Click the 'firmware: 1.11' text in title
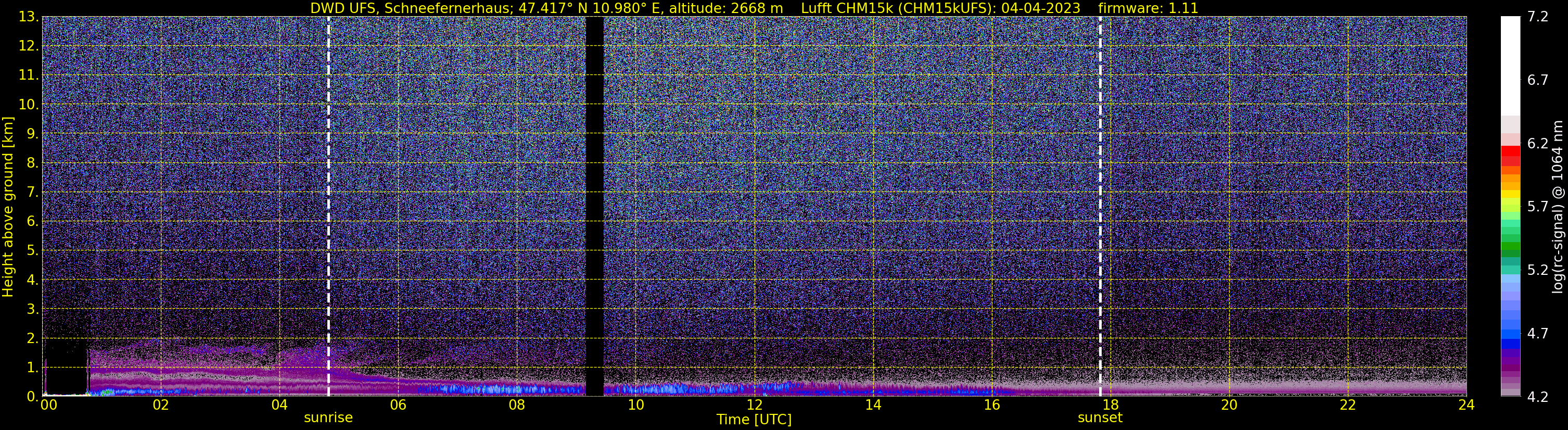This screenshot has height=430, width=1568. coord(1148,8)
